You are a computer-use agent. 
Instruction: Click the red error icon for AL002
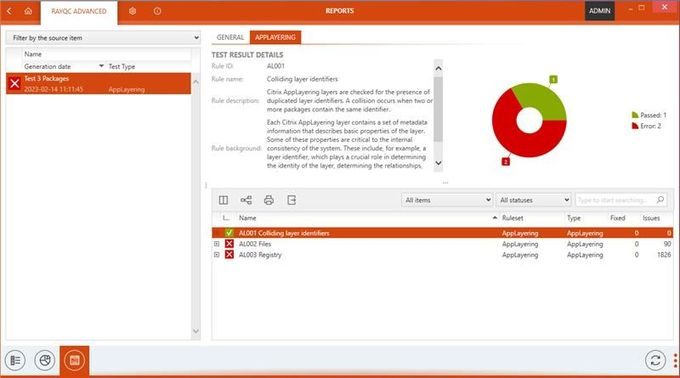[229, 244]
